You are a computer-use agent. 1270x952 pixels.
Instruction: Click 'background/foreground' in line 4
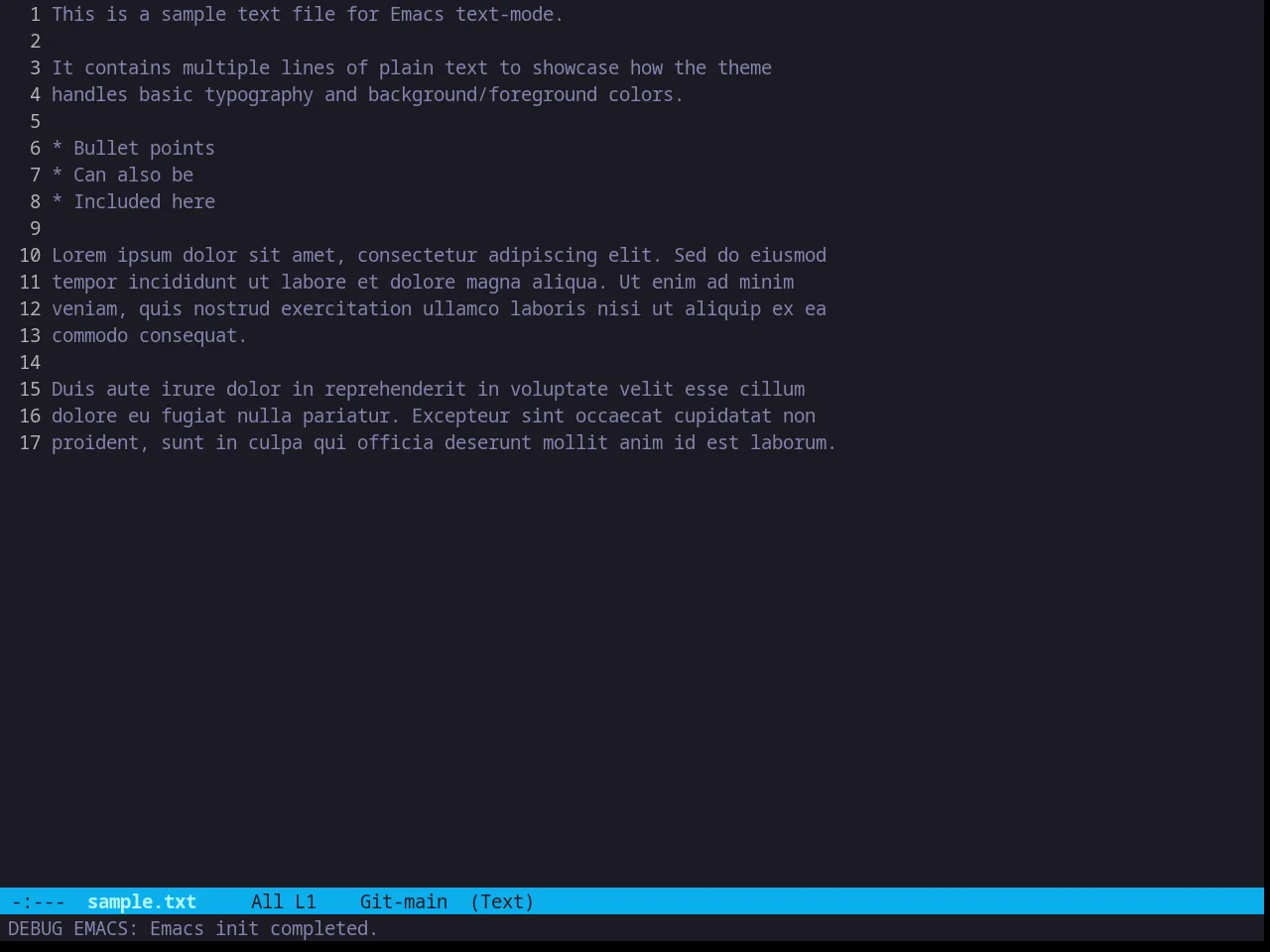coord(482,94)
